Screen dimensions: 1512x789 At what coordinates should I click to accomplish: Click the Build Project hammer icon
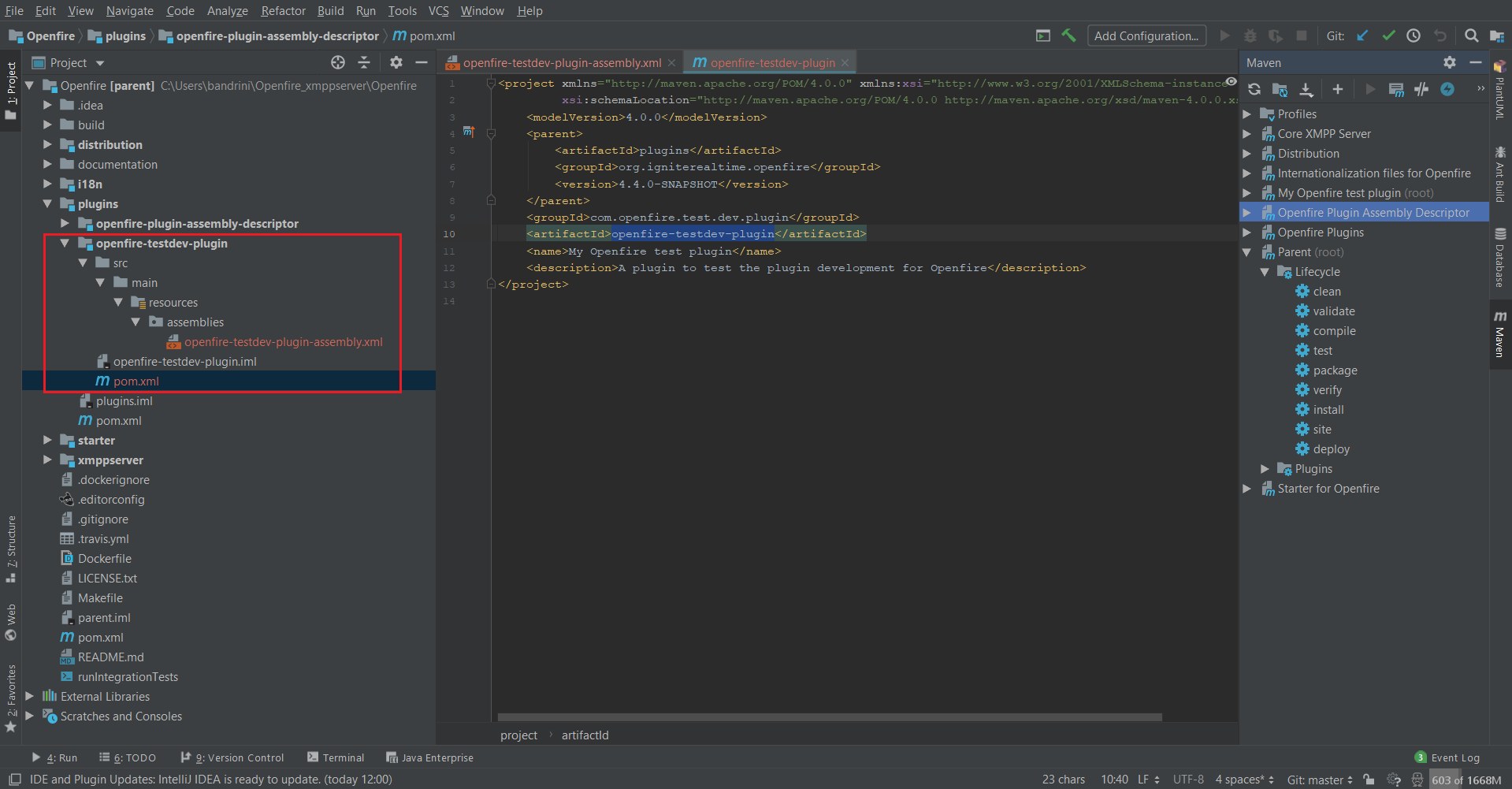tap(1068, 35)
